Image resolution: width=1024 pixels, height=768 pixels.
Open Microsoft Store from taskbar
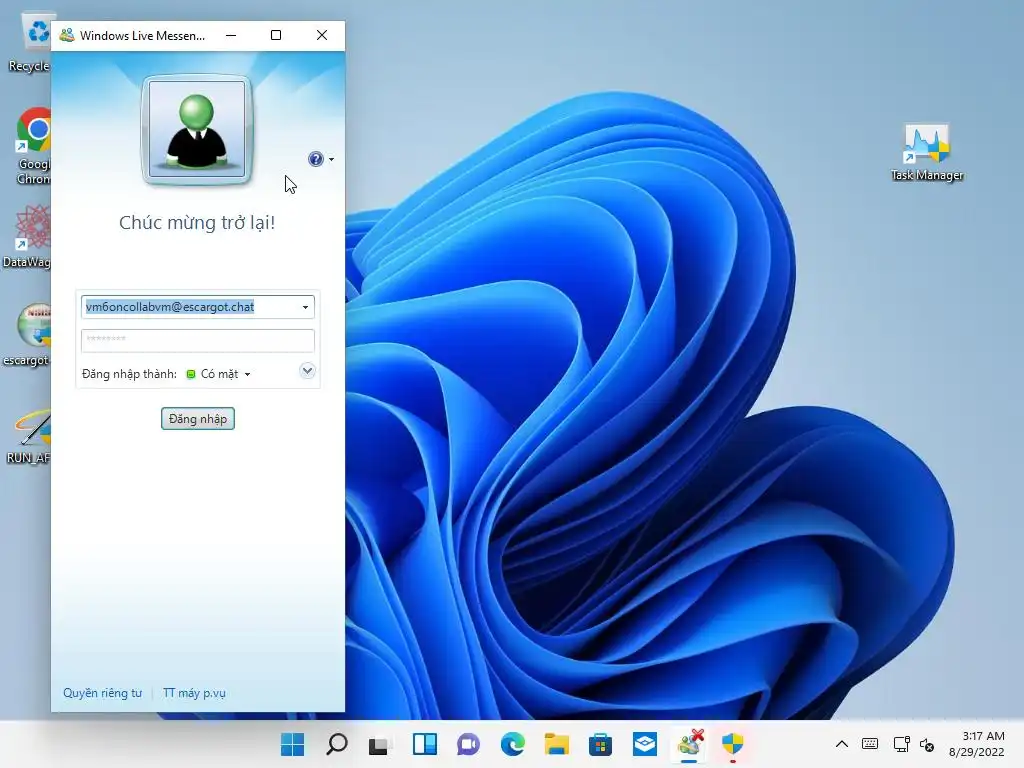pyautogui.click(x=600, y=744)
